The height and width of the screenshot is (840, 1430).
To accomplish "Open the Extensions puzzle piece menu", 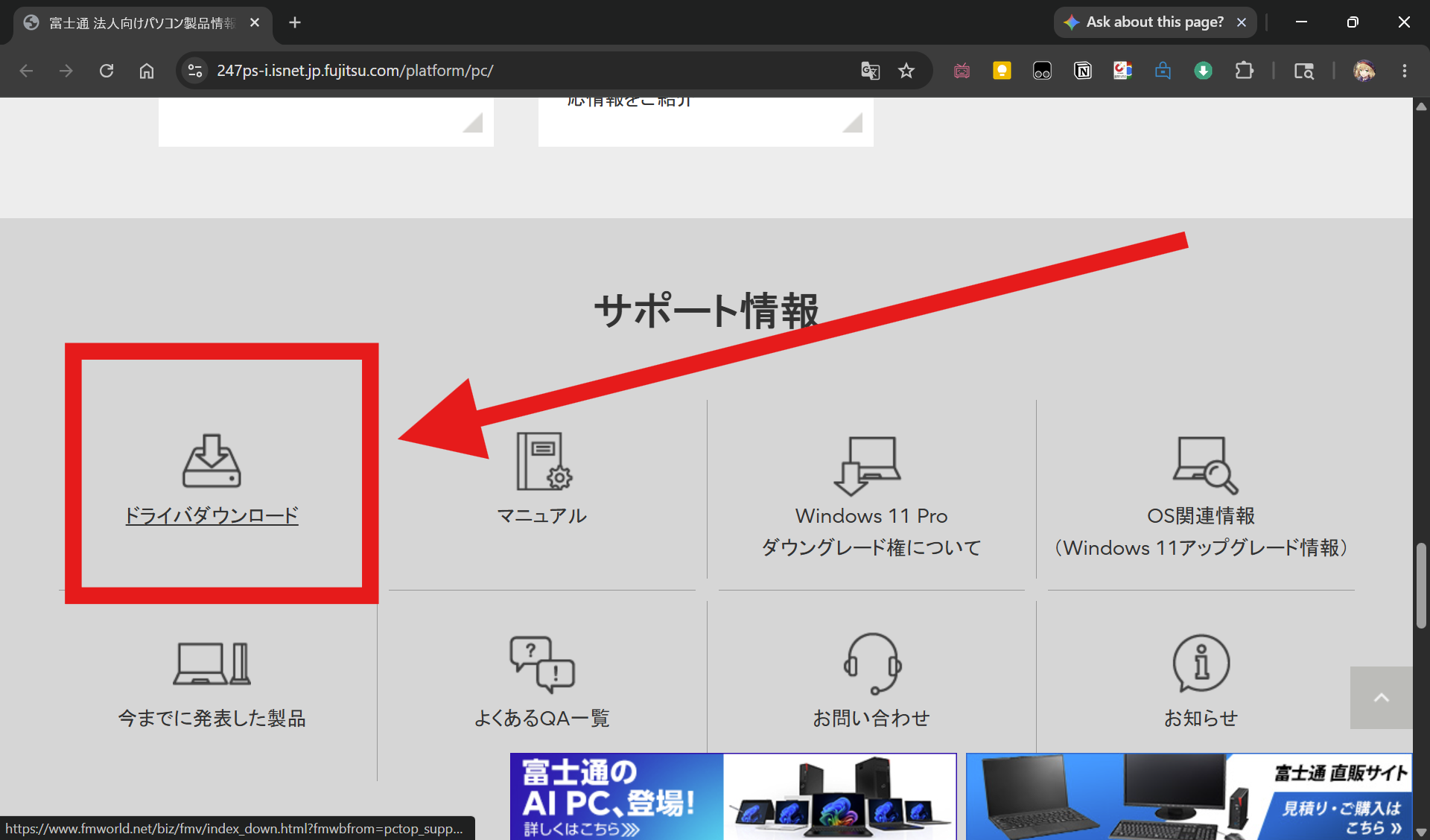I will 1244,71.
